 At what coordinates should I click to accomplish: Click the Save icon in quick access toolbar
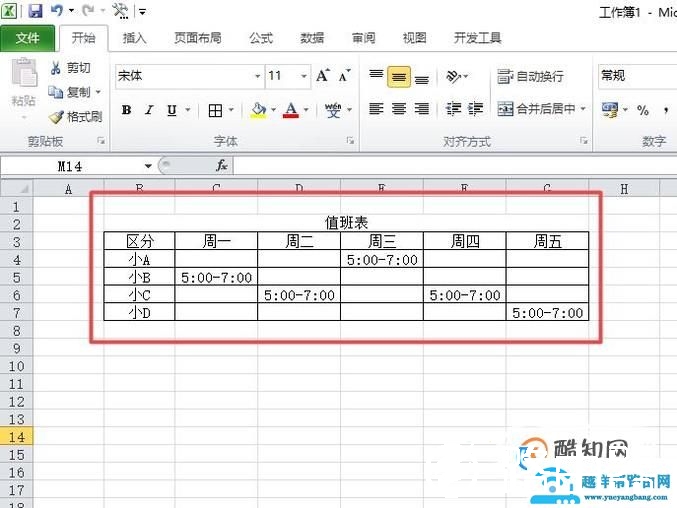tap(35, 10)
